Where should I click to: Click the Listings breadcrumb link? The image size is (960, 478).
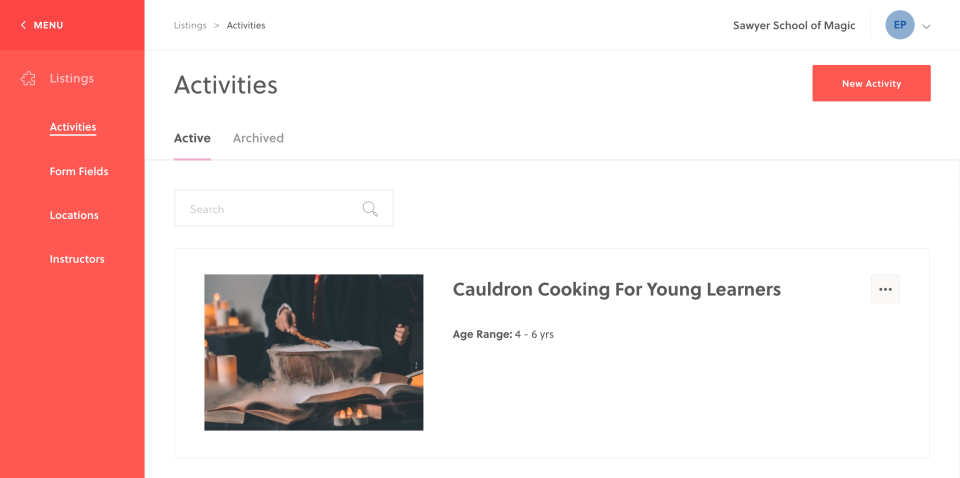[x=190, y=26]
